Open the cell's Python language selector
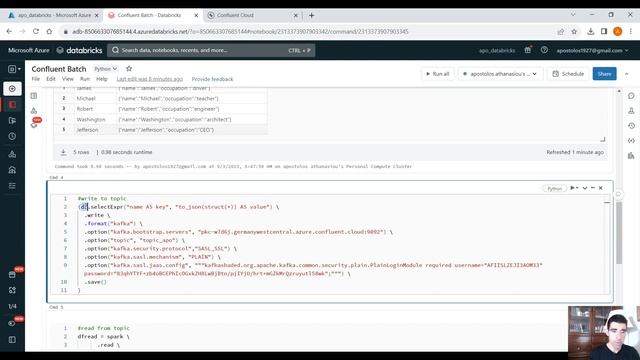Image resolution: width=640 pixels, height=360 pixels. (x=554, y=188)
